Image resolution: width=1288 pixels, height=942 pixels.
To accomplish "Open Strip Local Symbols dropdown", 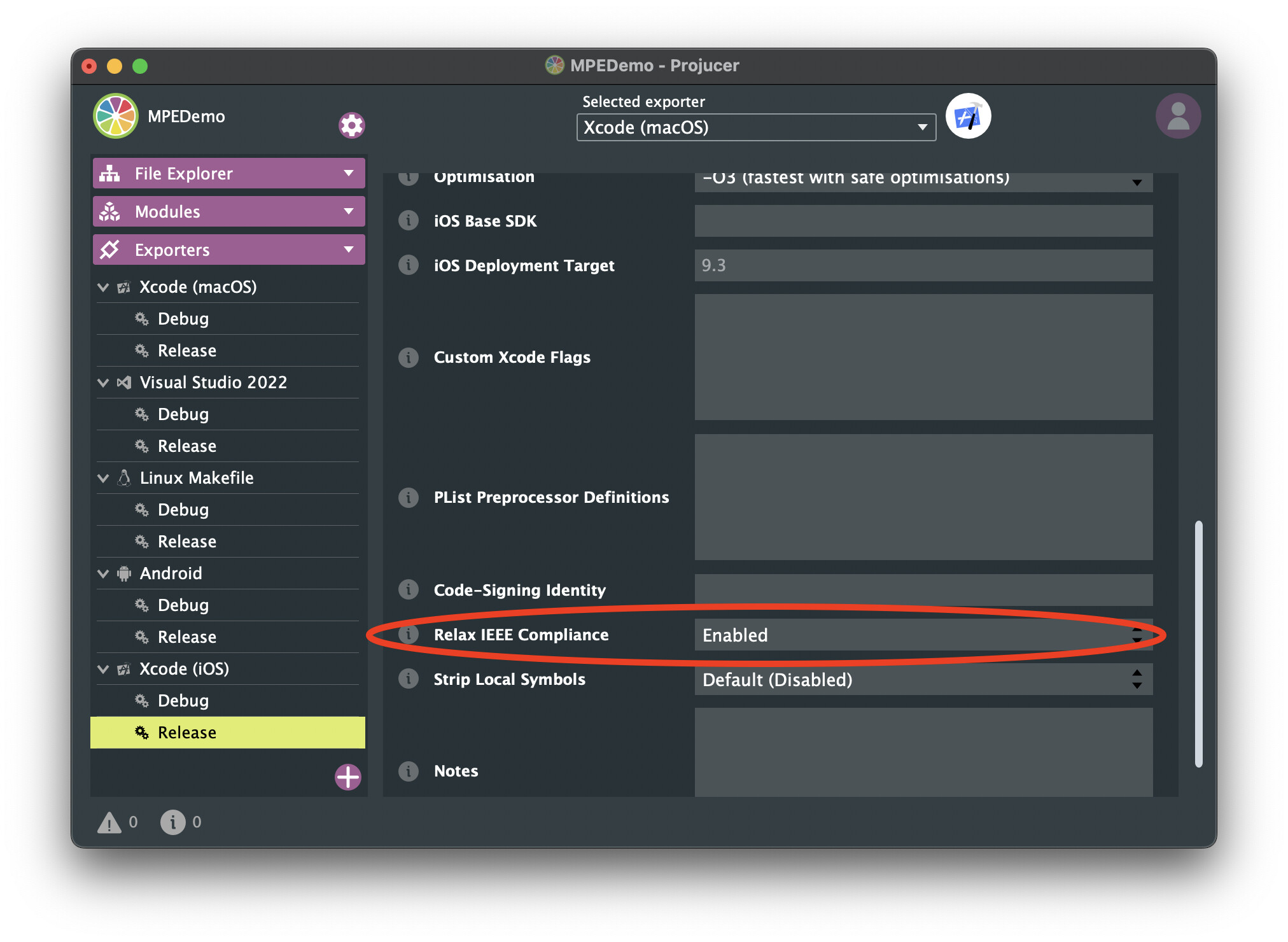I will (923, 680).
